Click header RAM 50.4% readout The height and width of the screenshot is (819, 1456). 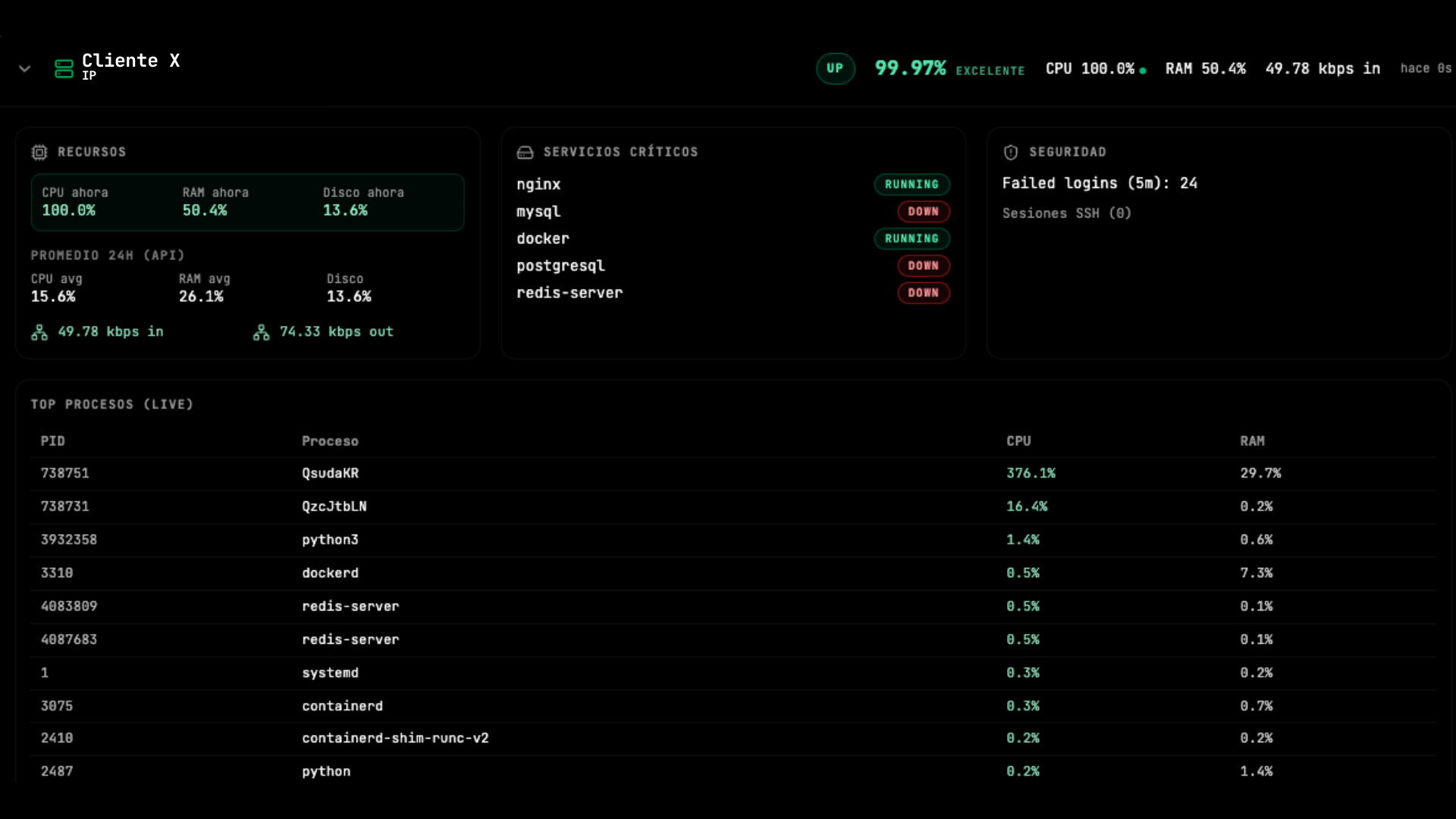pos(1205,68)
